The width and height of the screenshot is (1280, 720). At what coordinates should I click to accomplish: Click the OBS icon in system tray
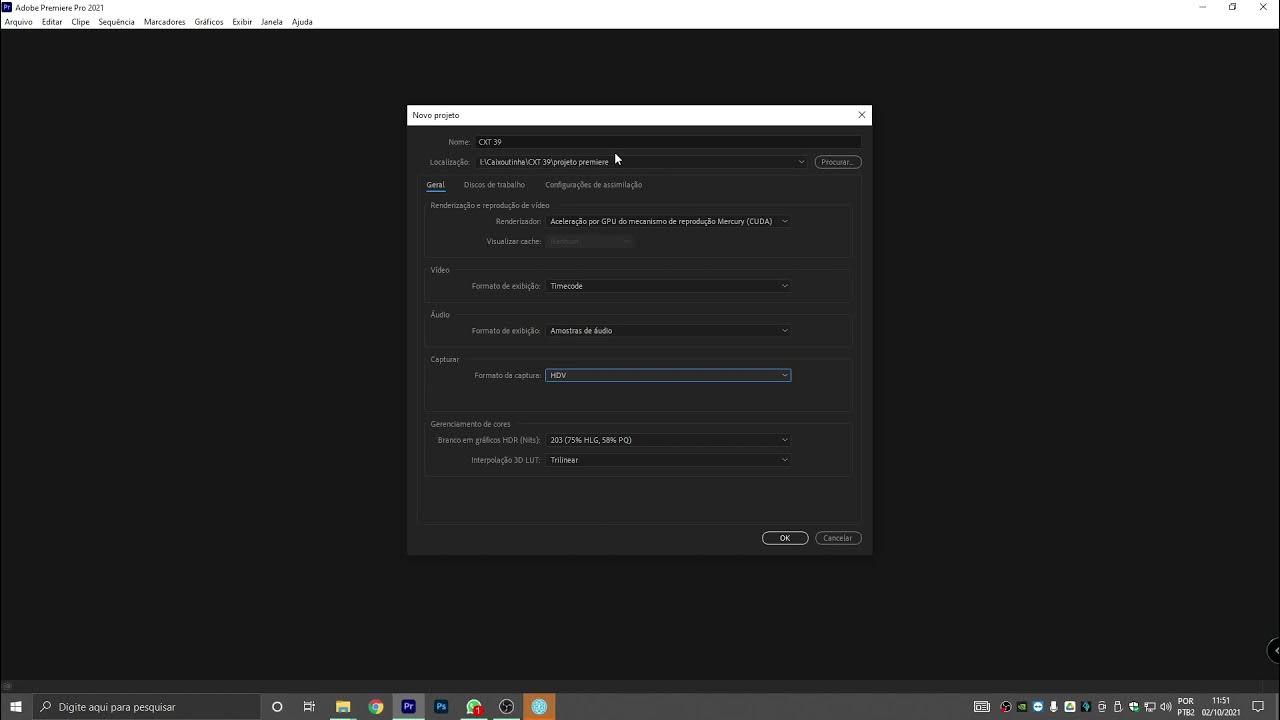[1006, 707]
